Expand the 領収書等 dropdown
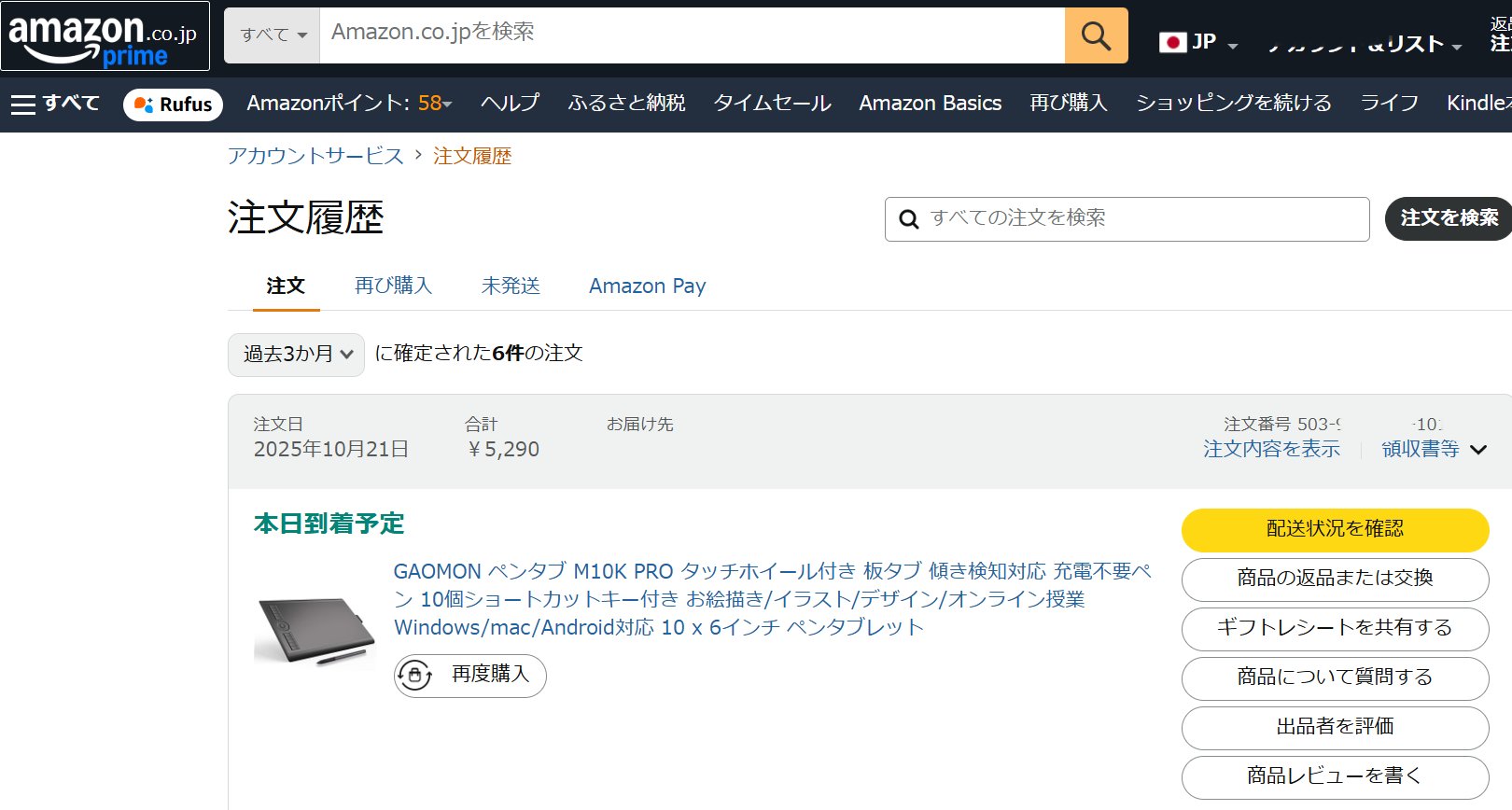 click(x=1434, y=449)
